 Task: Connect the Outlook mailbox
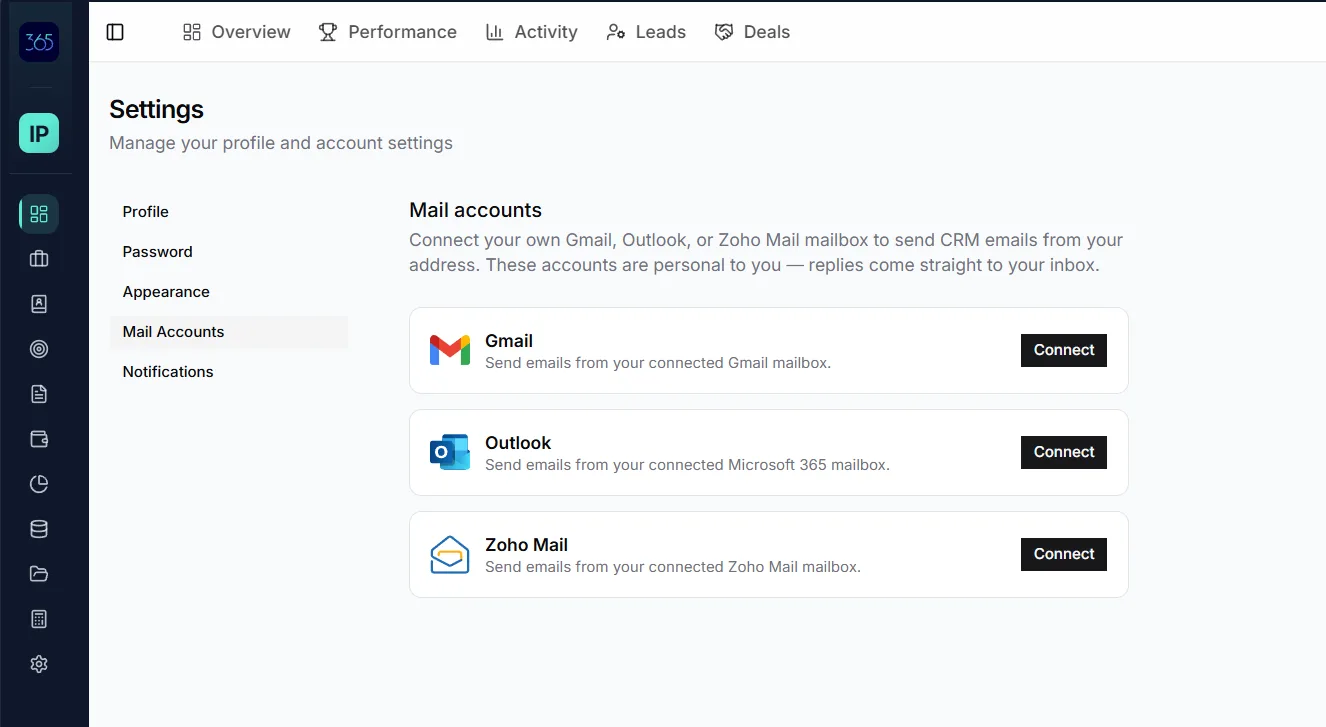[1064, 452]
